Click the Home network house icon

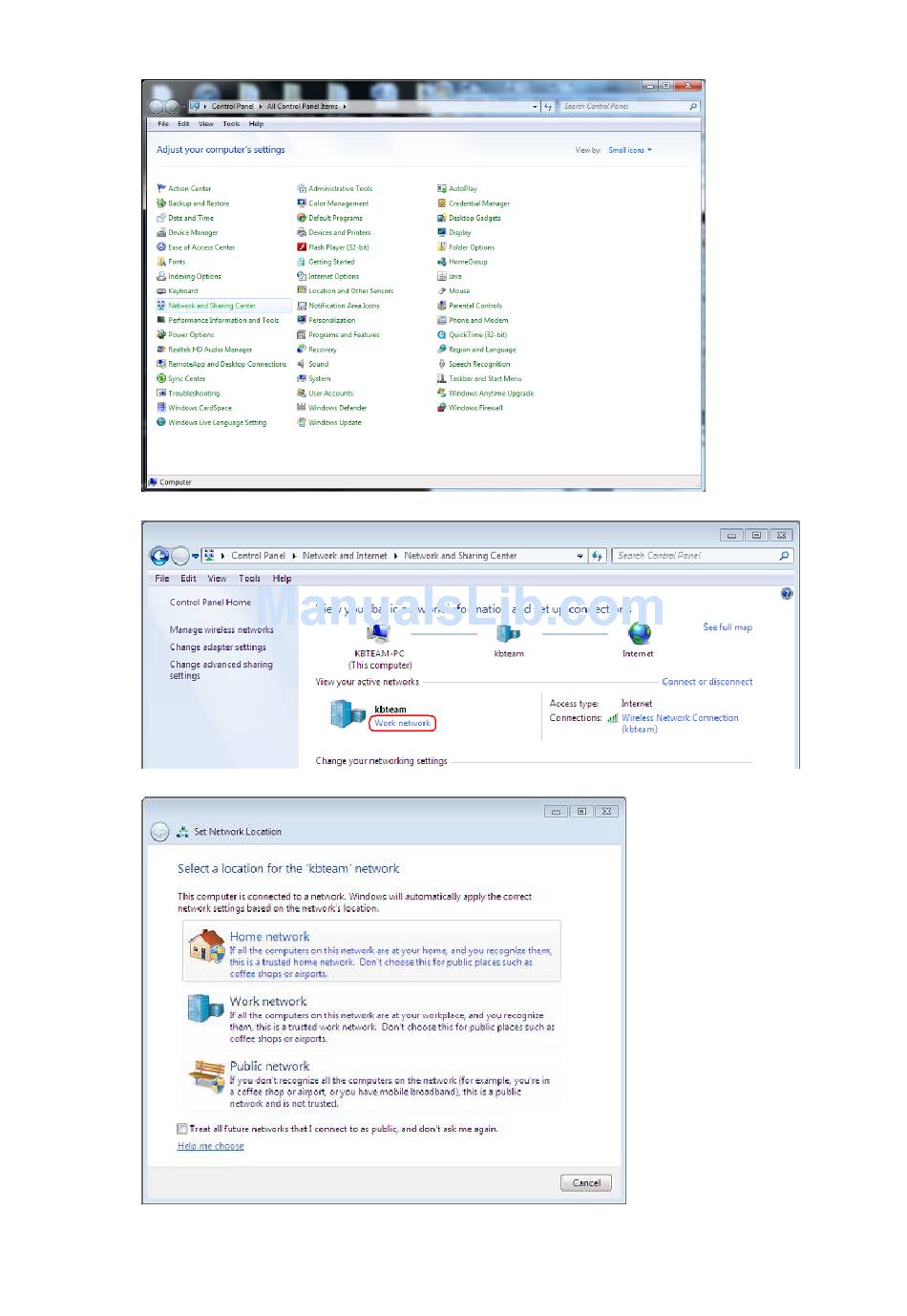[x=206, y=947]
